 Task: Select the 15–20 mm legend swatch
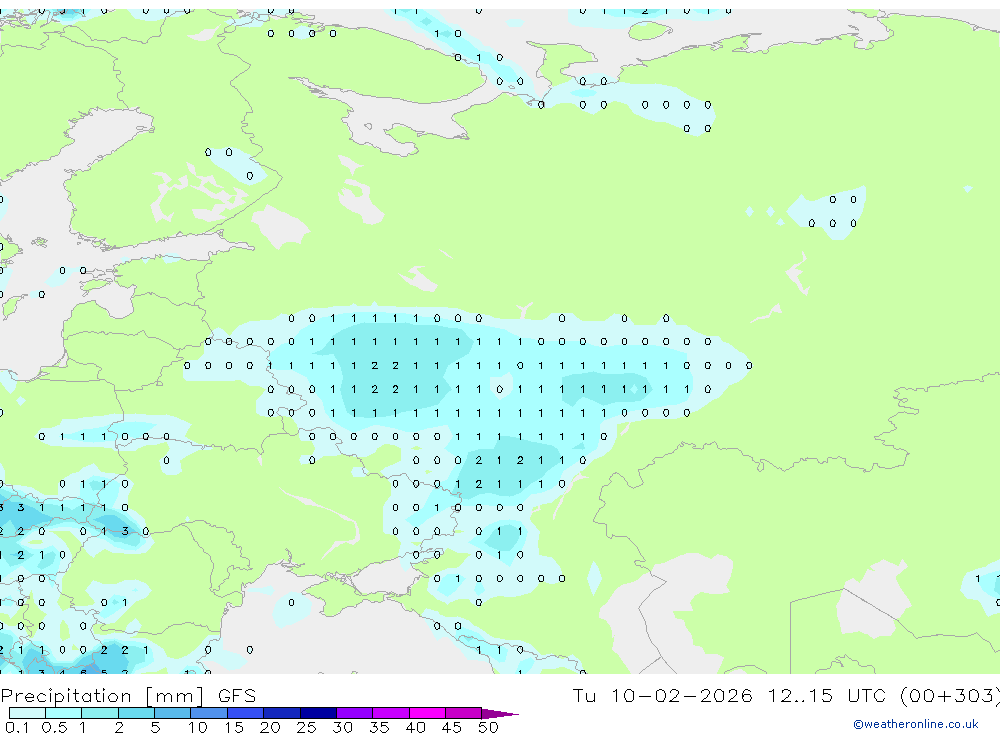(246, 713)
